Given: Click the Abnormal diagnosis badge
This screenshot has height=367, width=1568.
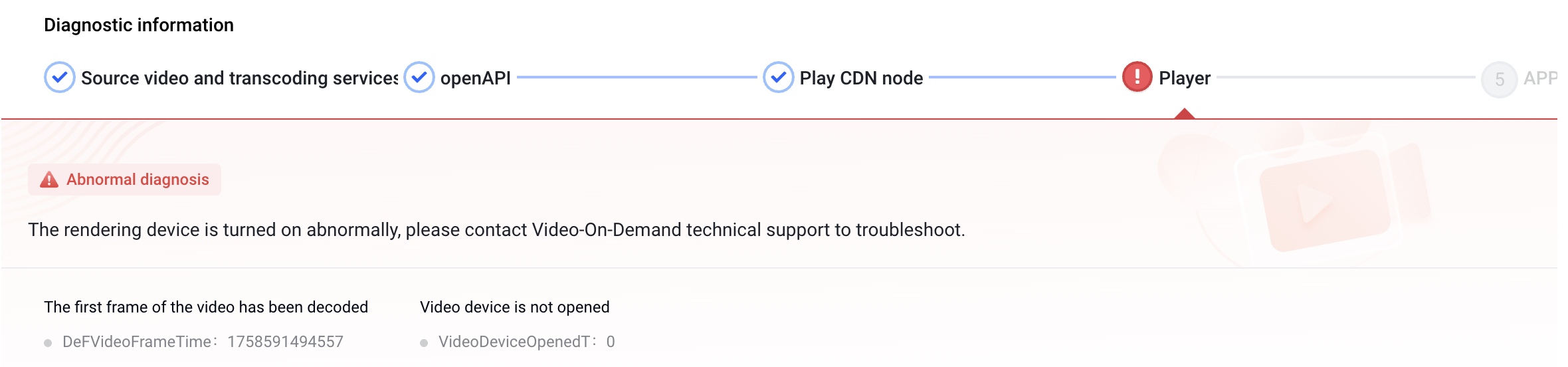Looking at the screenshot, I should pos(124,180).
